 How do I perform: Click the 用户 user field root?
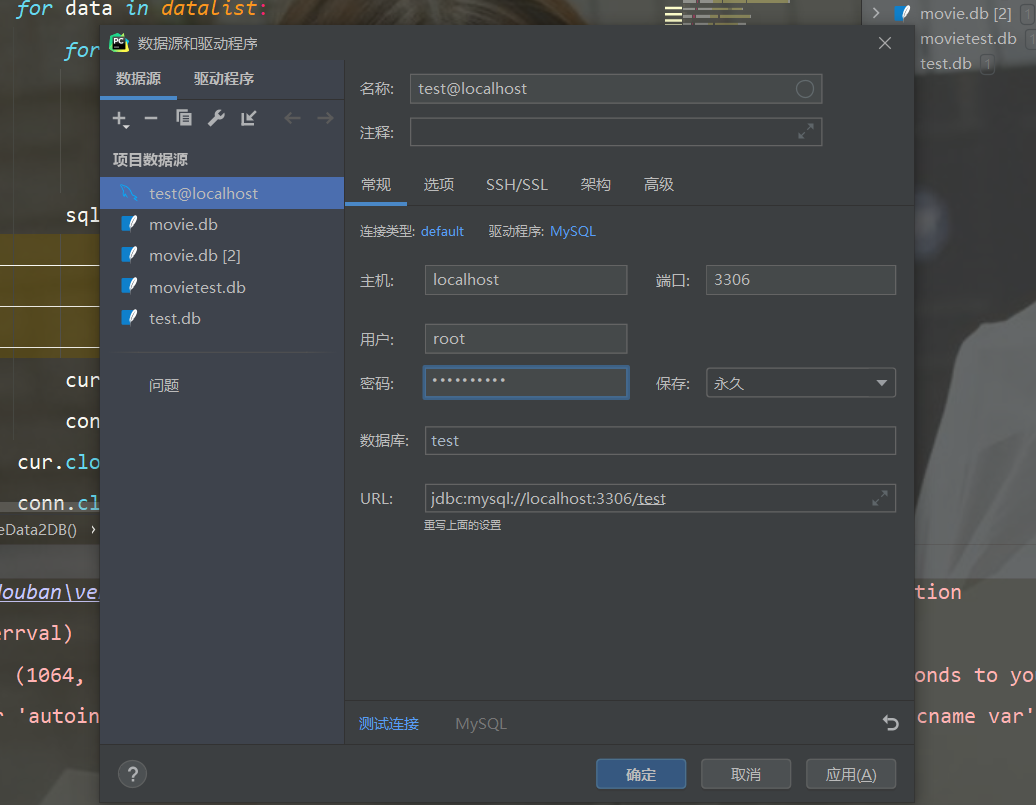click(x=526, y=339)
